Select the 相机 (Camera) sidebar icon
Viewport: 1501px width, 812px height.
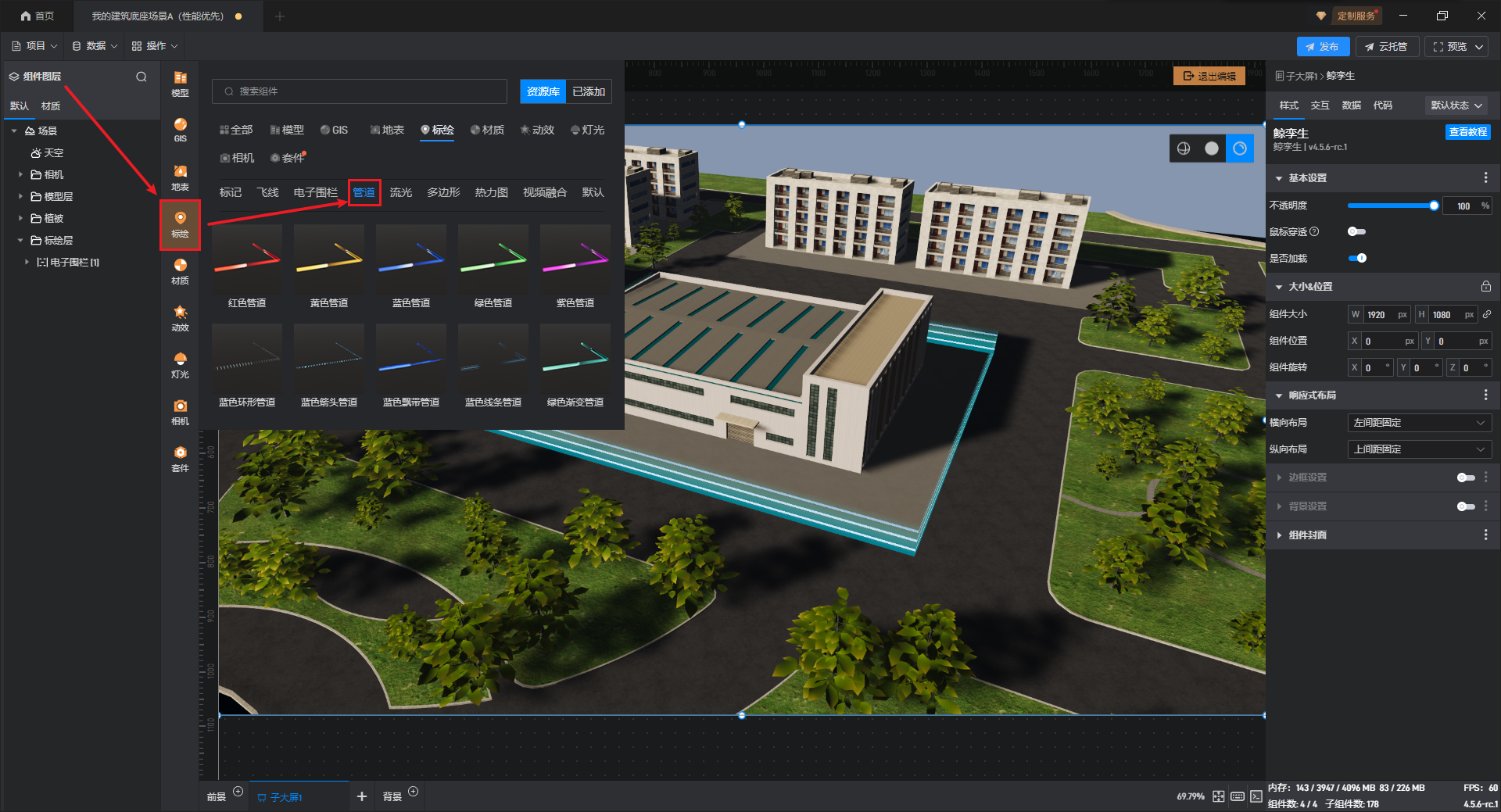[180, 411]
